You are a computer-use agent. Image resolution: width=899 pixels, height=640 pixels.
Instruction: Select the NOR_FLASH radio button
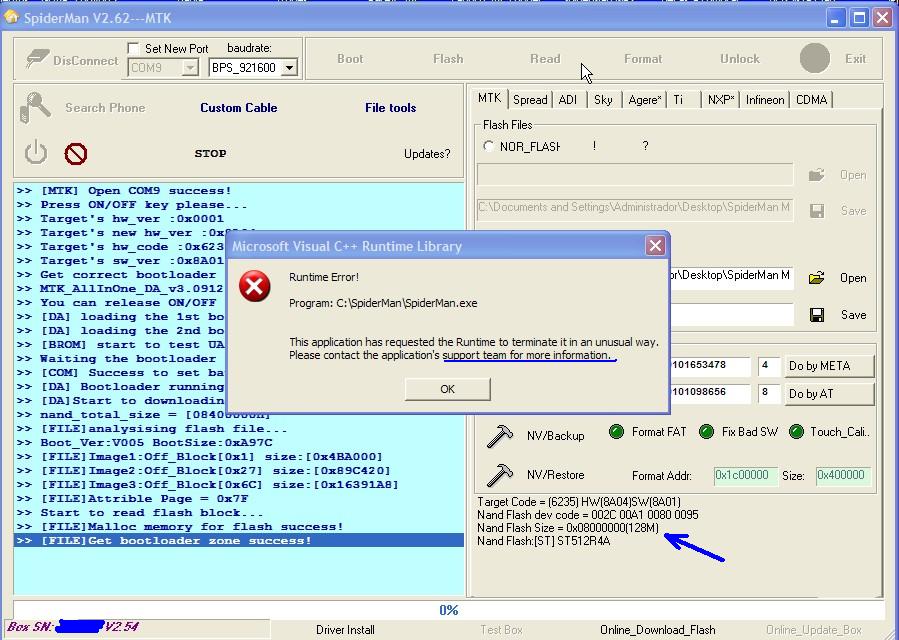[489, 146]
